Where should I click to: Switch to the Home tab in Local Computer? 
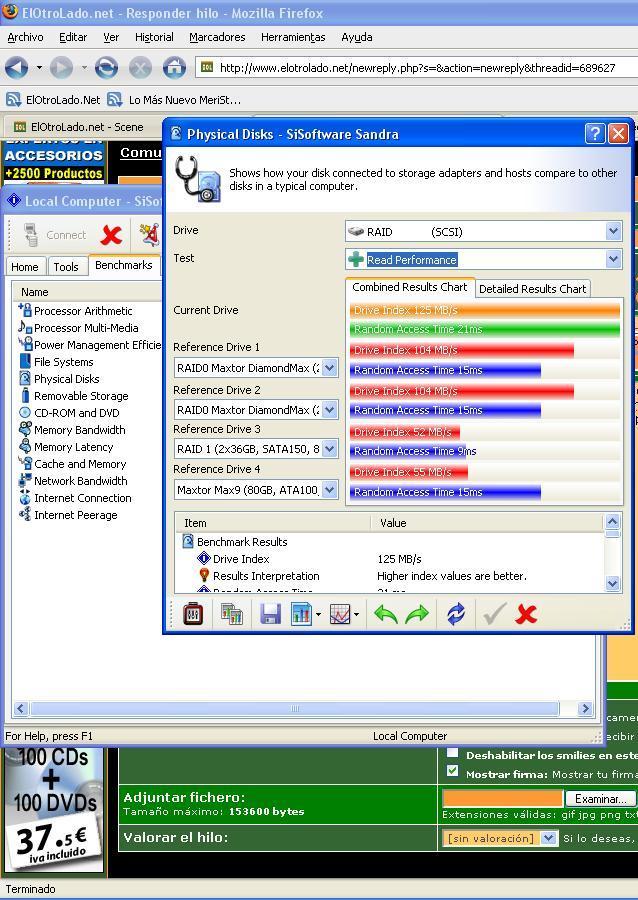pyautogui.click(x=25, y=267)
